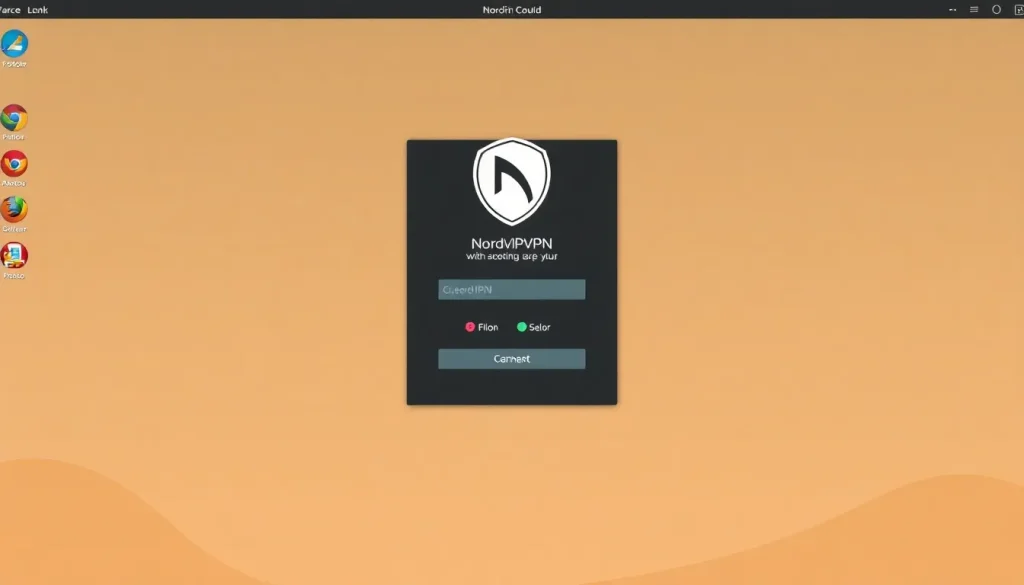Image resolution: width=1024 pixels, height=585 pixels.
Task: Click the double-dash icon in the top bar
Action: 953,10
